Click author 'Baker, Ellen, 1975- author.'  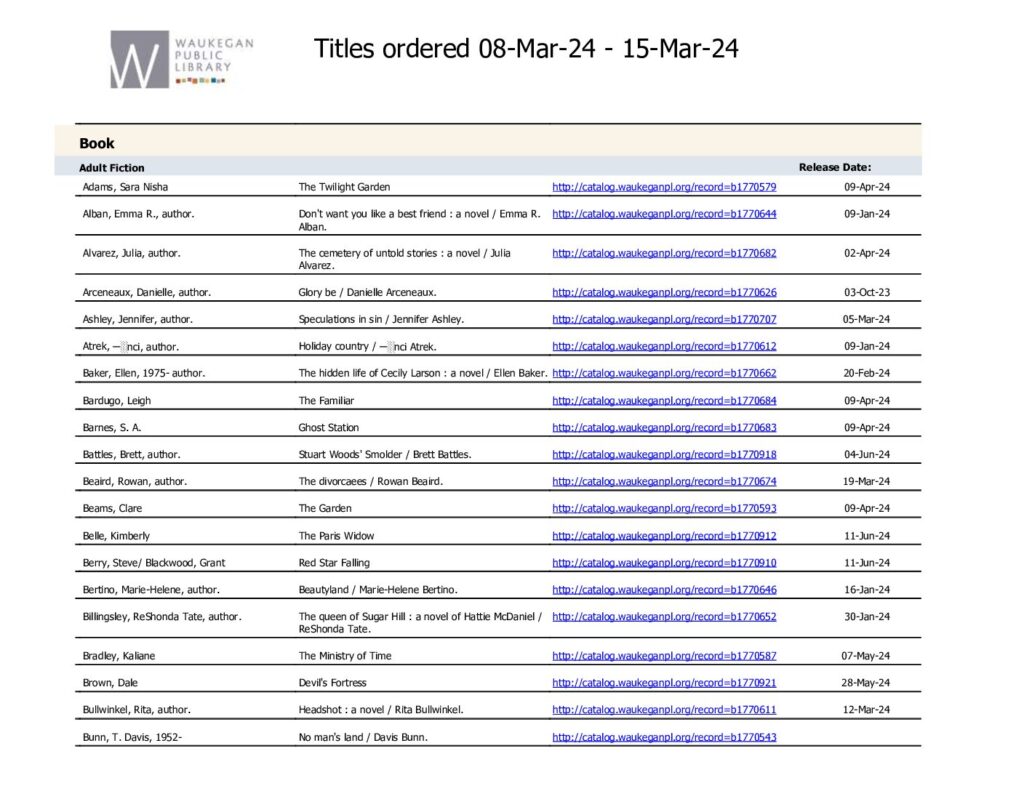point(144,373)
